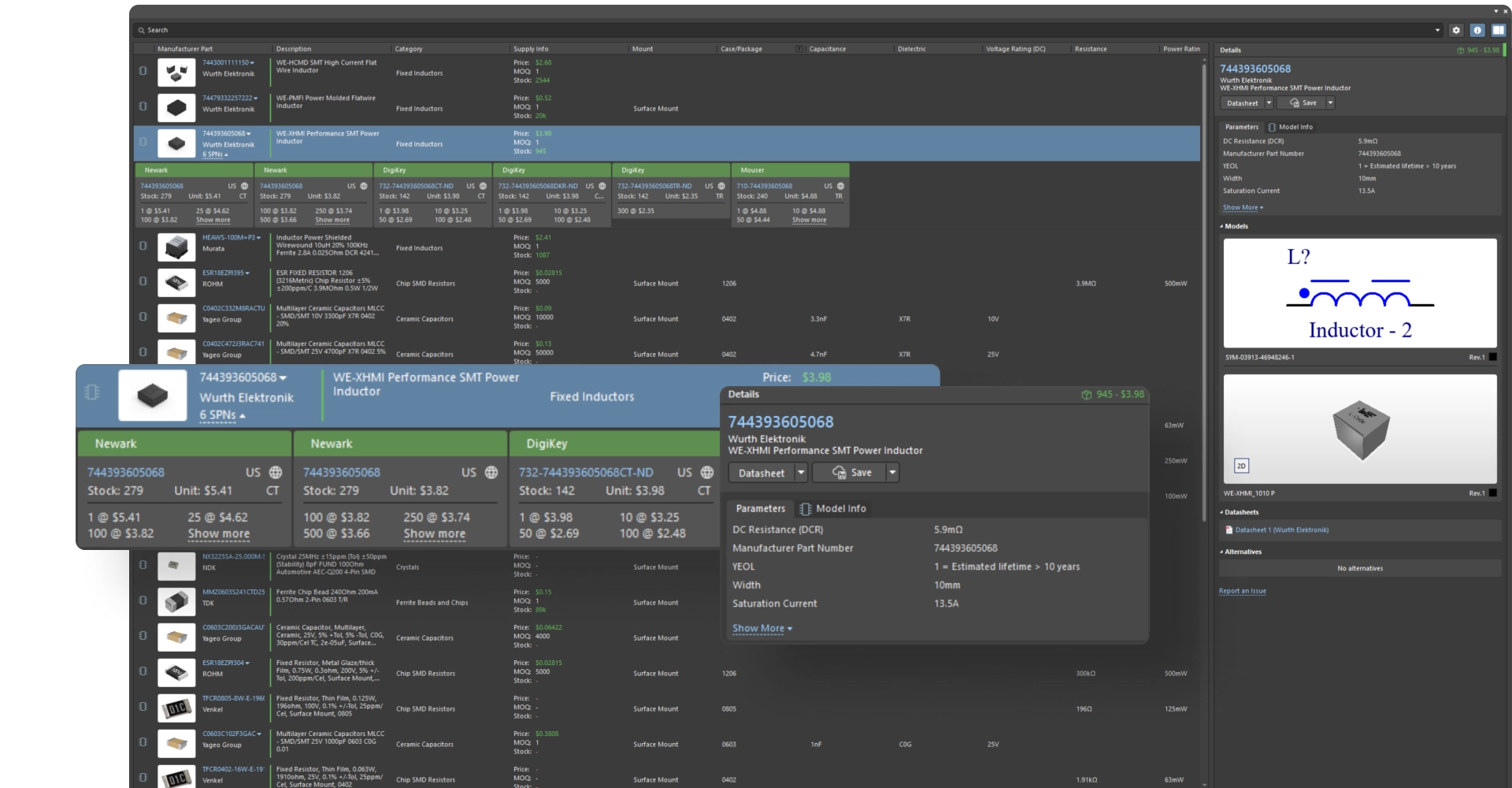This screenshot has height=788, width=1512.
Task: Click globe icon on DigiKey 732-744393605068TR-ND card
Action: point(721,187)
